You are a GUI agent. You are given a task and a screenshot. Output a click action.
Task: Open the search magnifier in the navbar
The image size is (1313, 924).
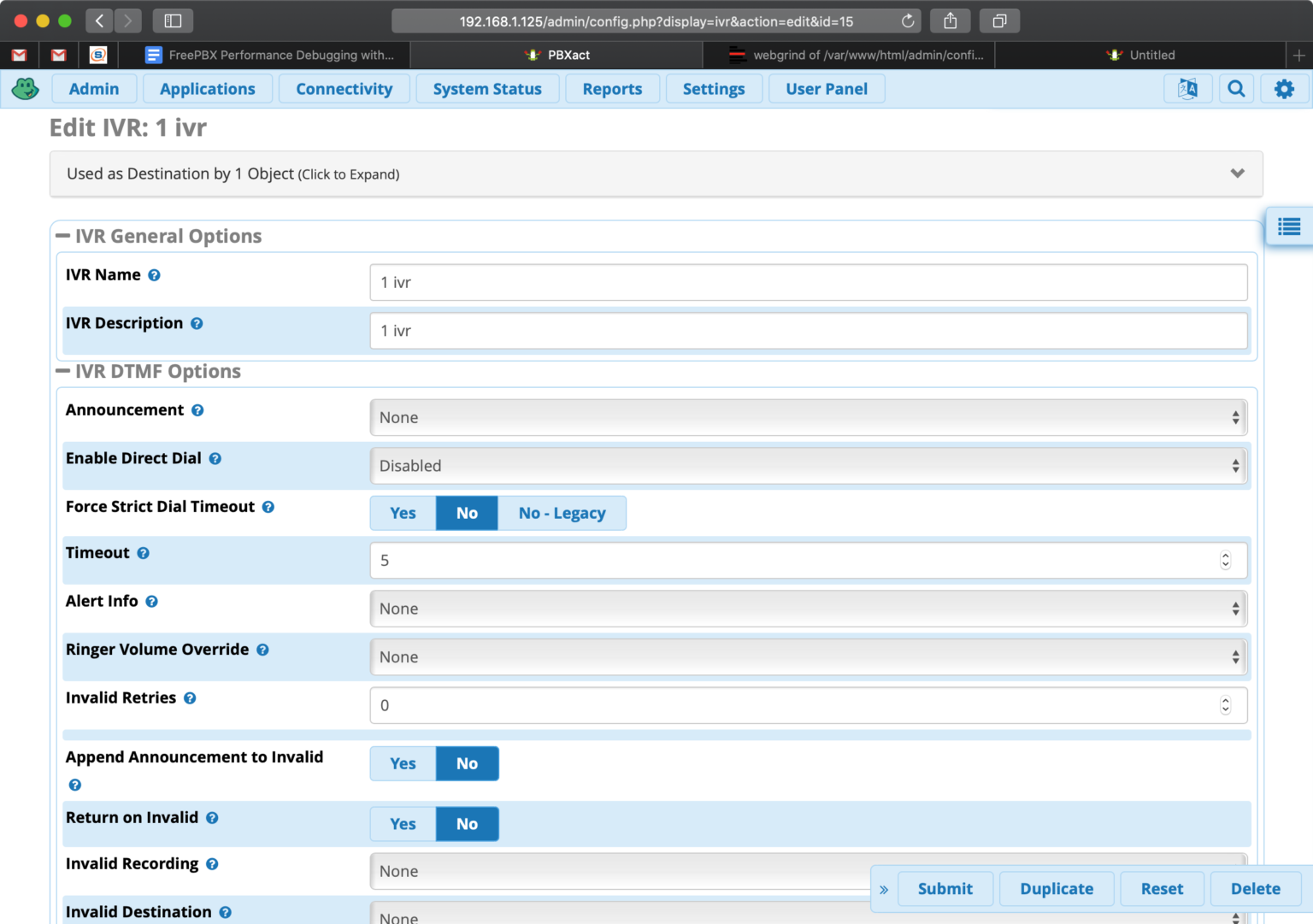click(1236, 88)
